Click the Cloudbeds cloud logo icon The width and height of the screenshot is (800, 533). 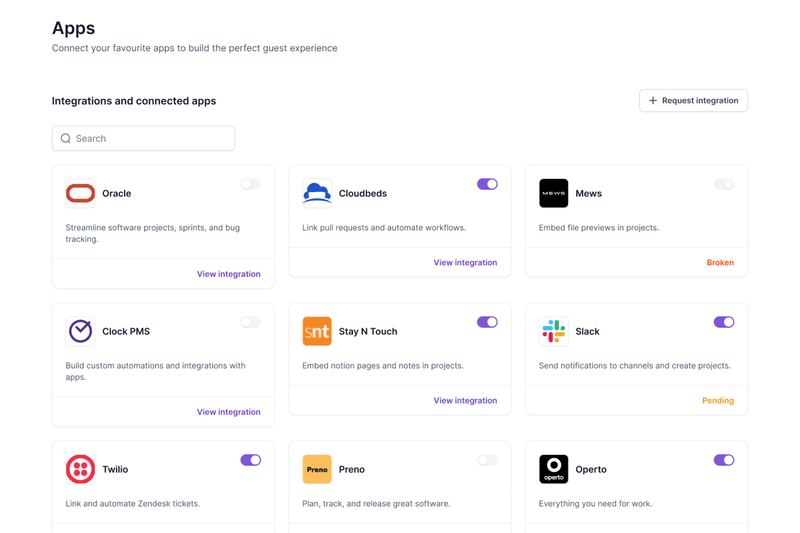pos(317,193)
